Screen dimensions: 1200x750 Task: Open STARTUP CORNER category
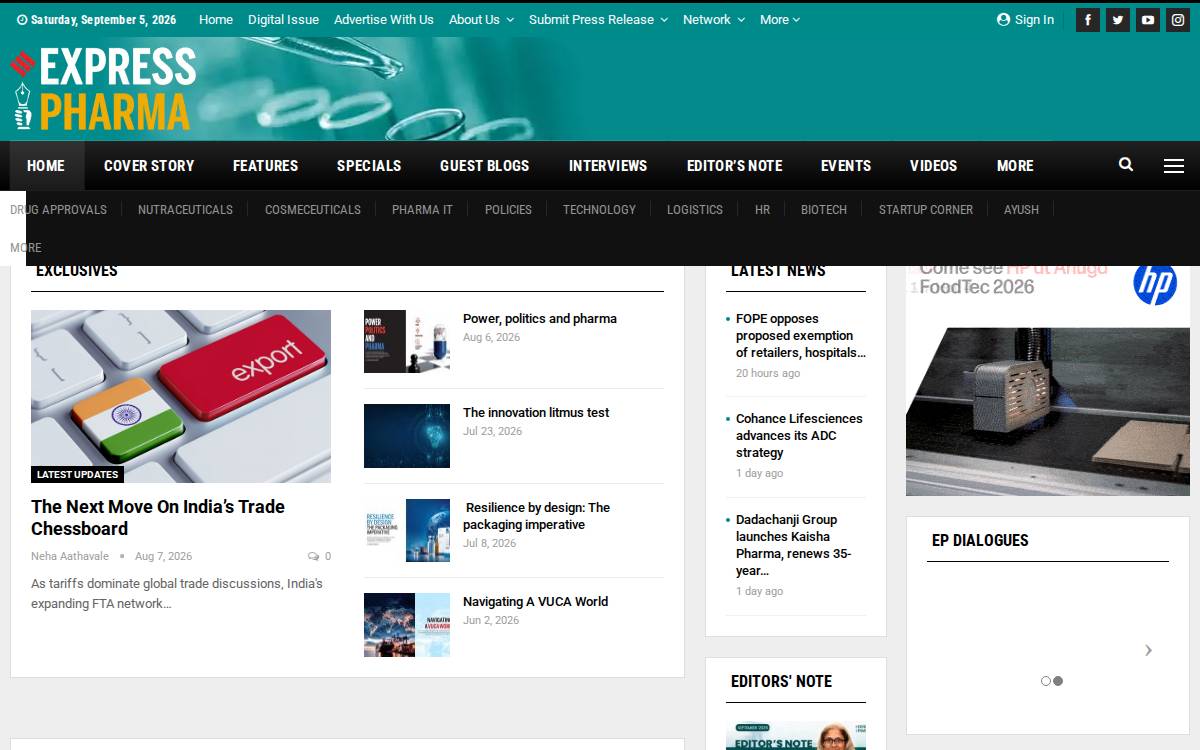click(926, 209)
